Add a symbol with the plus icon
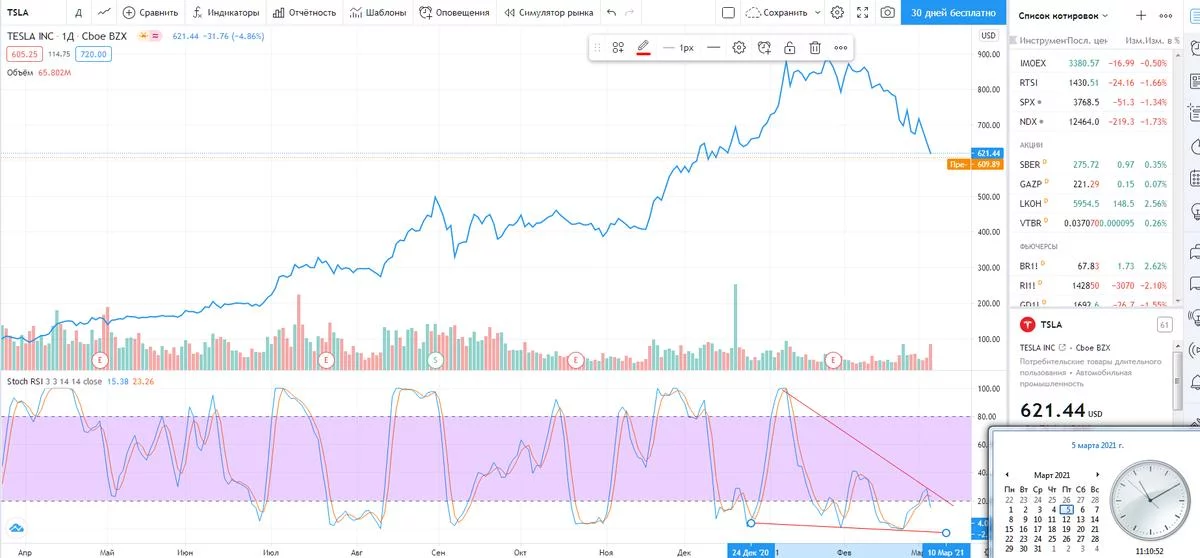The image size is (1200, 558). click(x=1141, y=16)
